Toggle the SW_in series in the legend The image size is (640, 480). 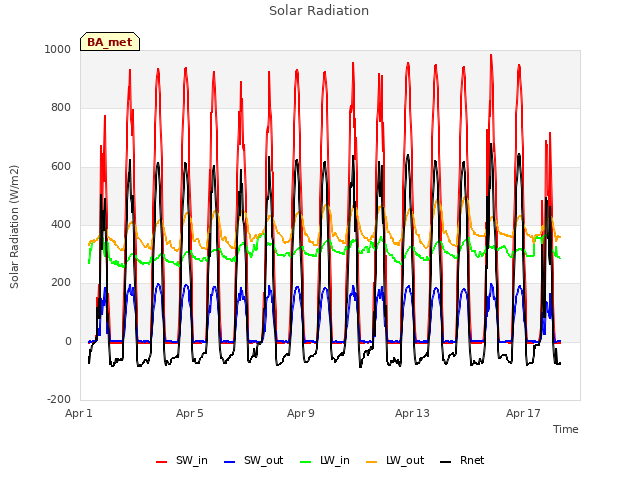click(x=182, y=460)
